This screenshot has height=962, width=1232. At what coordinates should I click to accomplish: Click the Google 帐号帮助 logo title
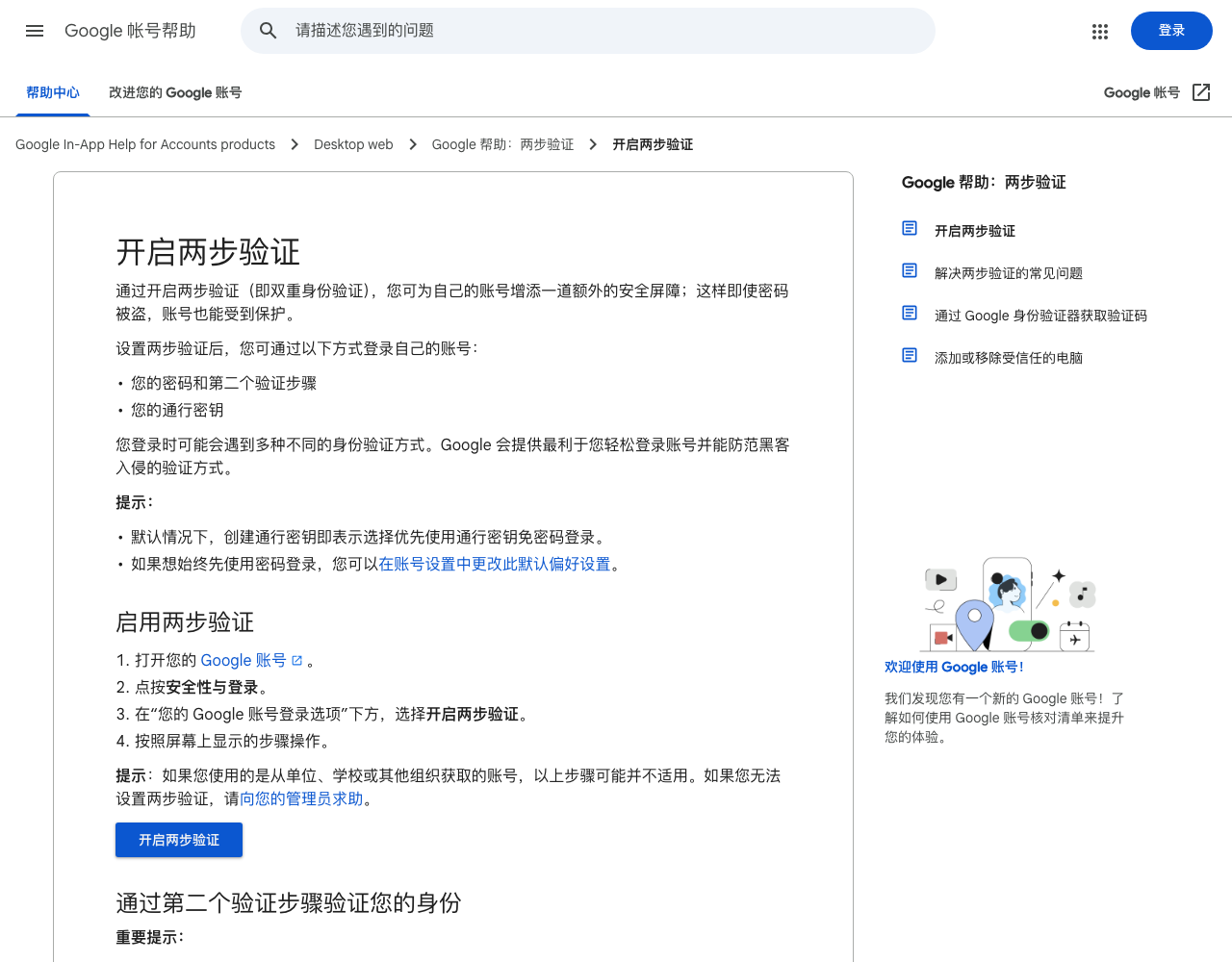(x=130, y=31)
